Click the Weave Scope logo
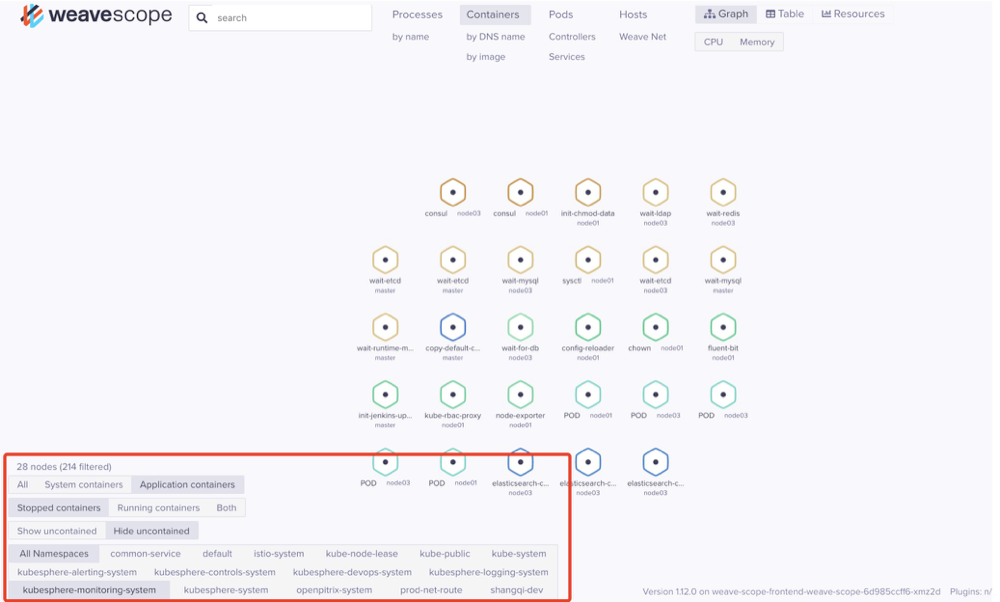 coord(96,15)
